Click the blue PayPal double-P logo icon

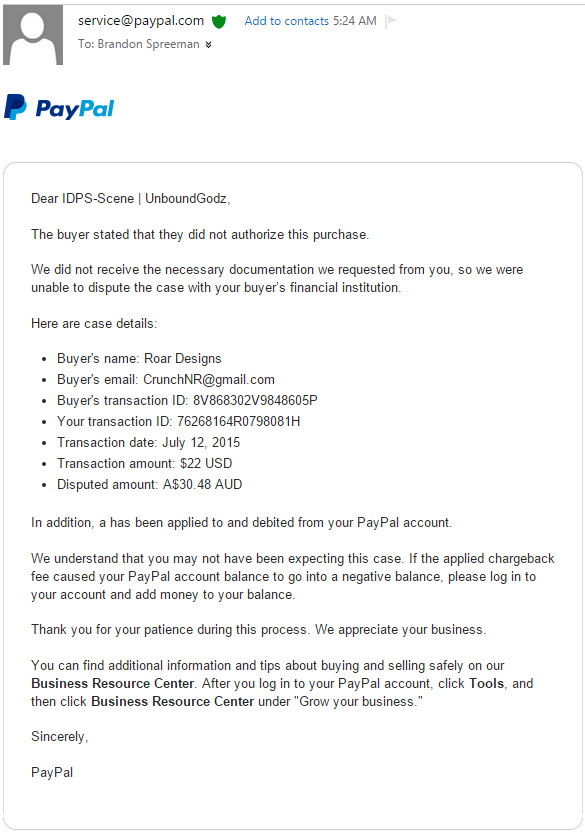[x=15, y=107]
